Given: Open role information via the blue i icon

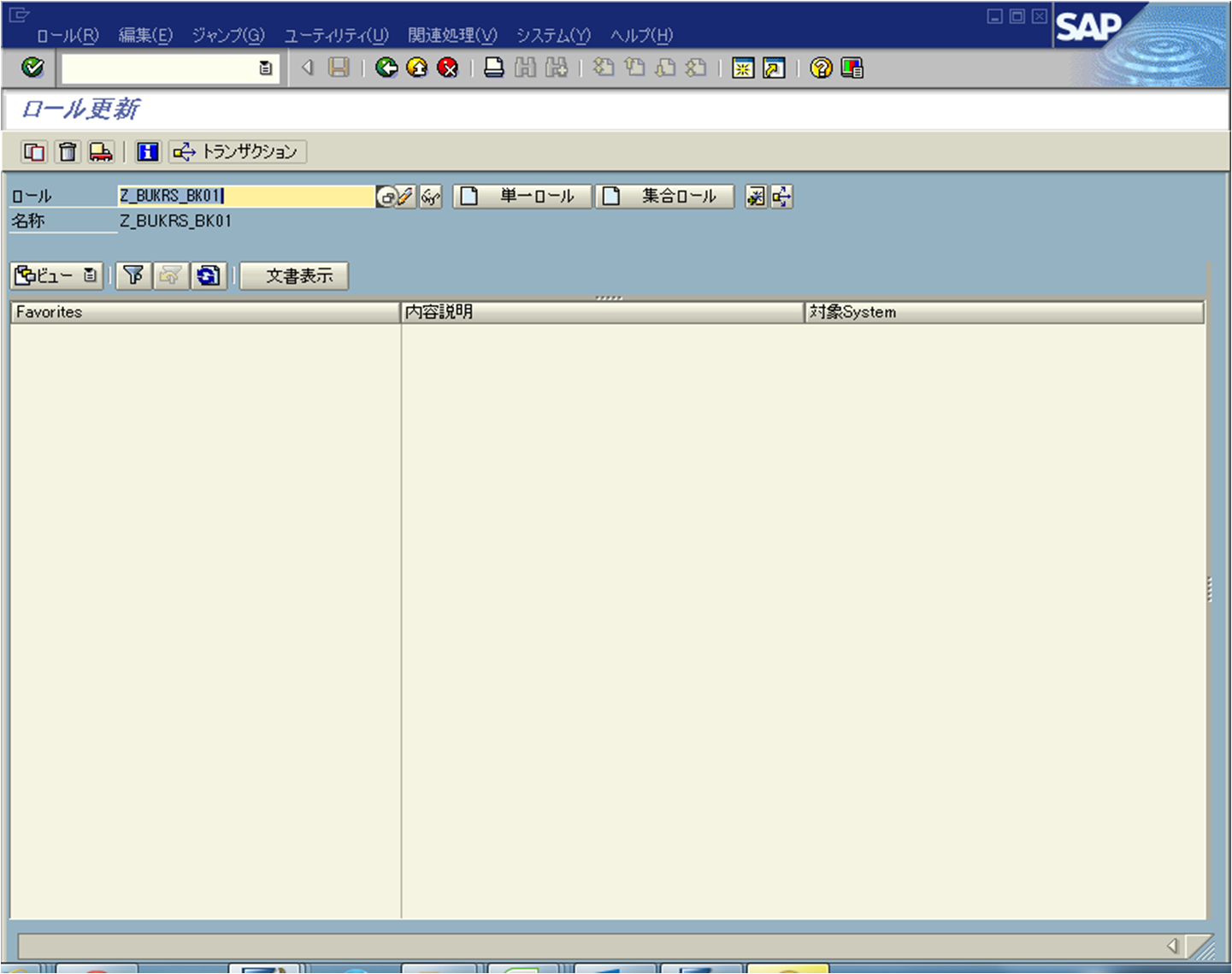Looking at the screenshot, I should coord(147,151).
